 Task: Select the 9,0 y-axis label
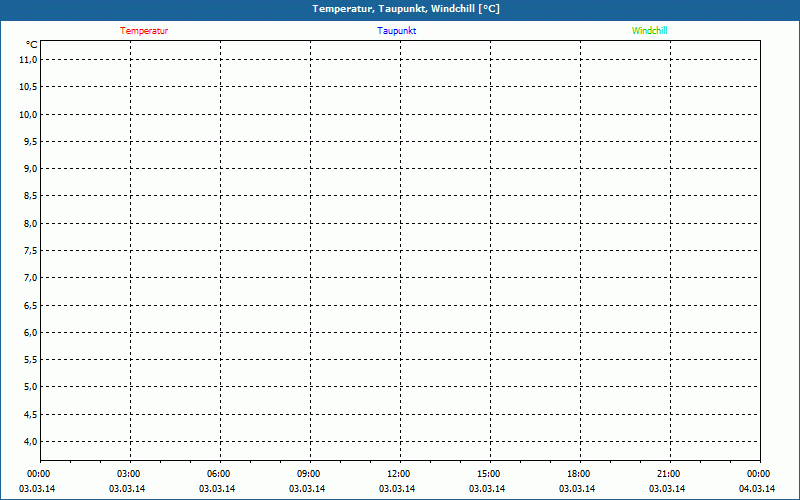coord(29,169)
